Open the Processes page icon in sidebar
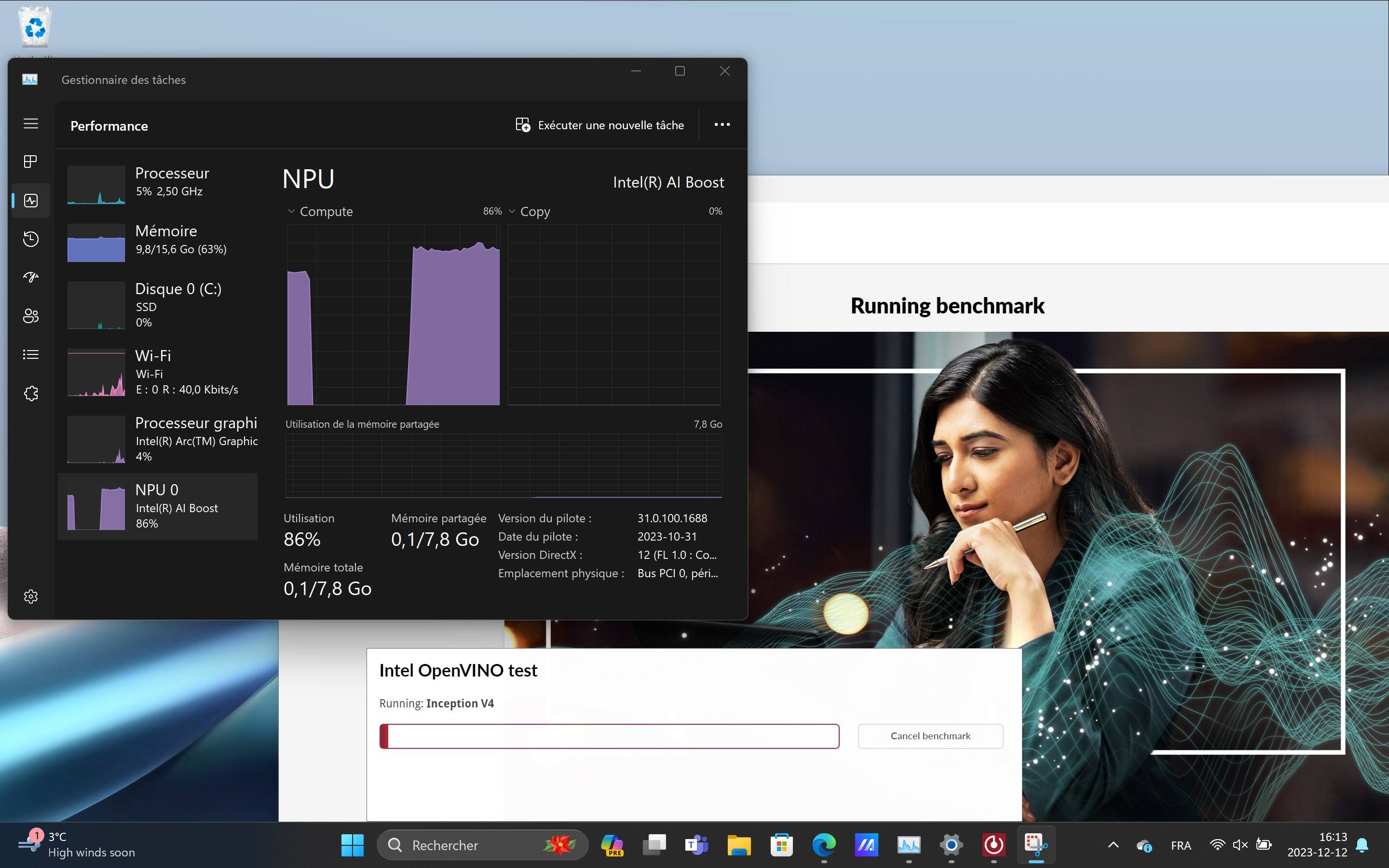Image resolution: width=1389 pixels, height=868 pixels. coord(30,162)
